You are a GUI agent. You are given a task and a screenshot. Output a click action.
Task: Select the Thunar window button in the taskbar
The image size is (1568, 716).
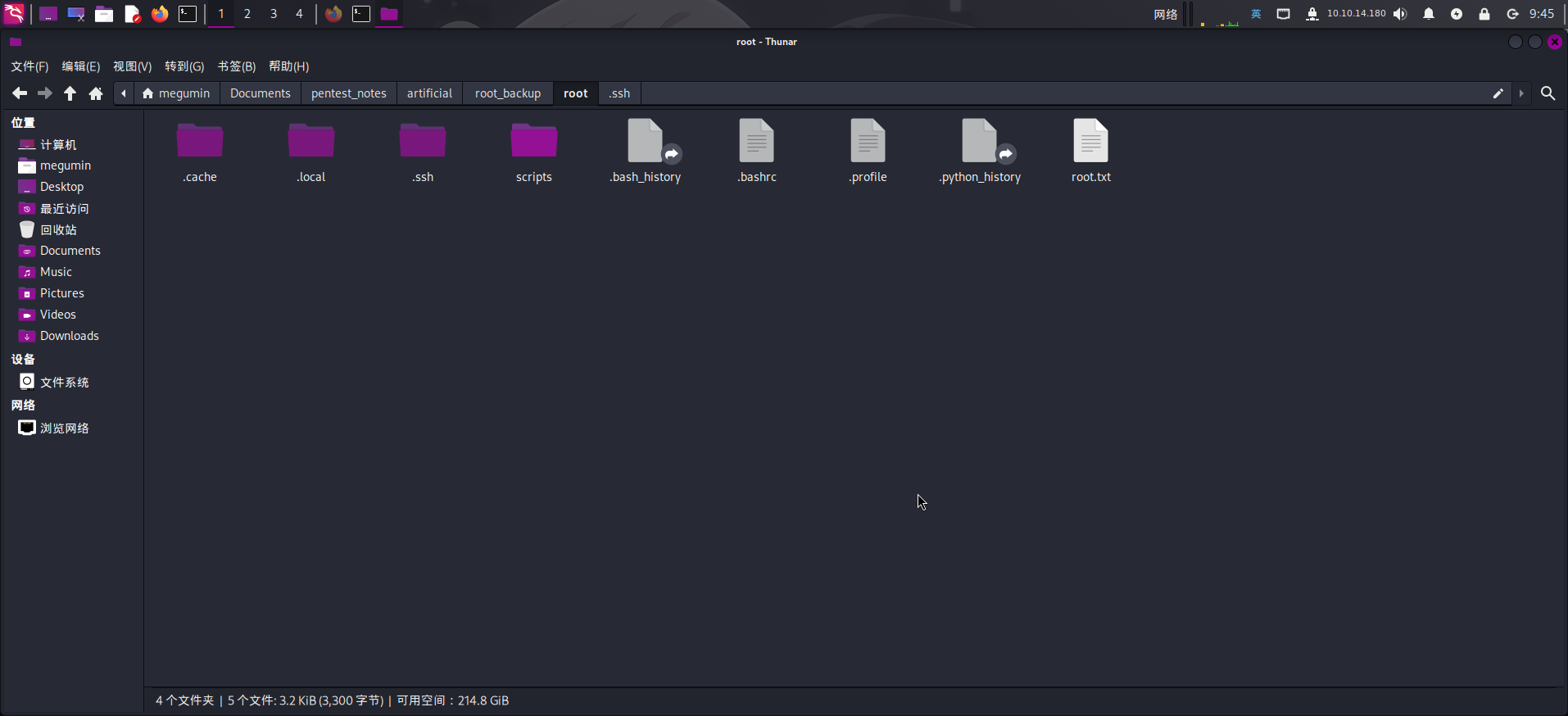pyautogui.click(x=389, y=14)
